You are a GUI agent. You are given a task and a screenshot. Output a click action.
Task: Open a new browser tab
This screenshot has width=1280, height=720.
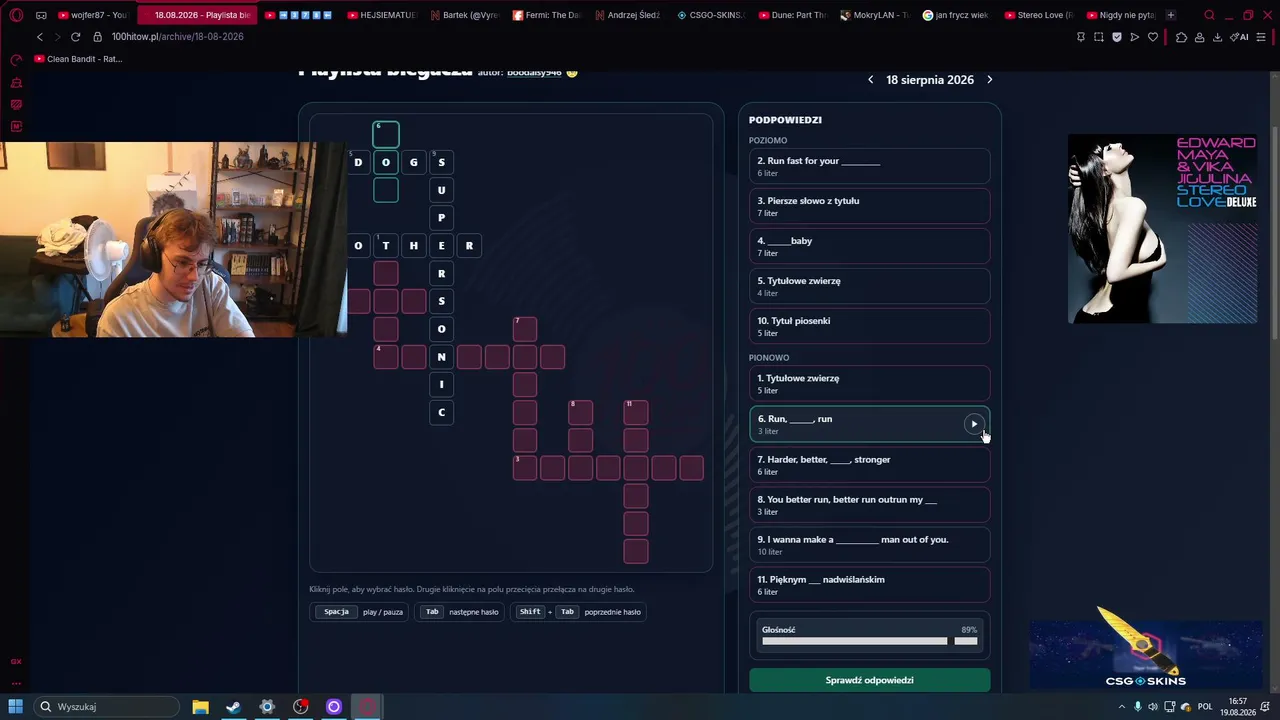(x=1171, y=15)
